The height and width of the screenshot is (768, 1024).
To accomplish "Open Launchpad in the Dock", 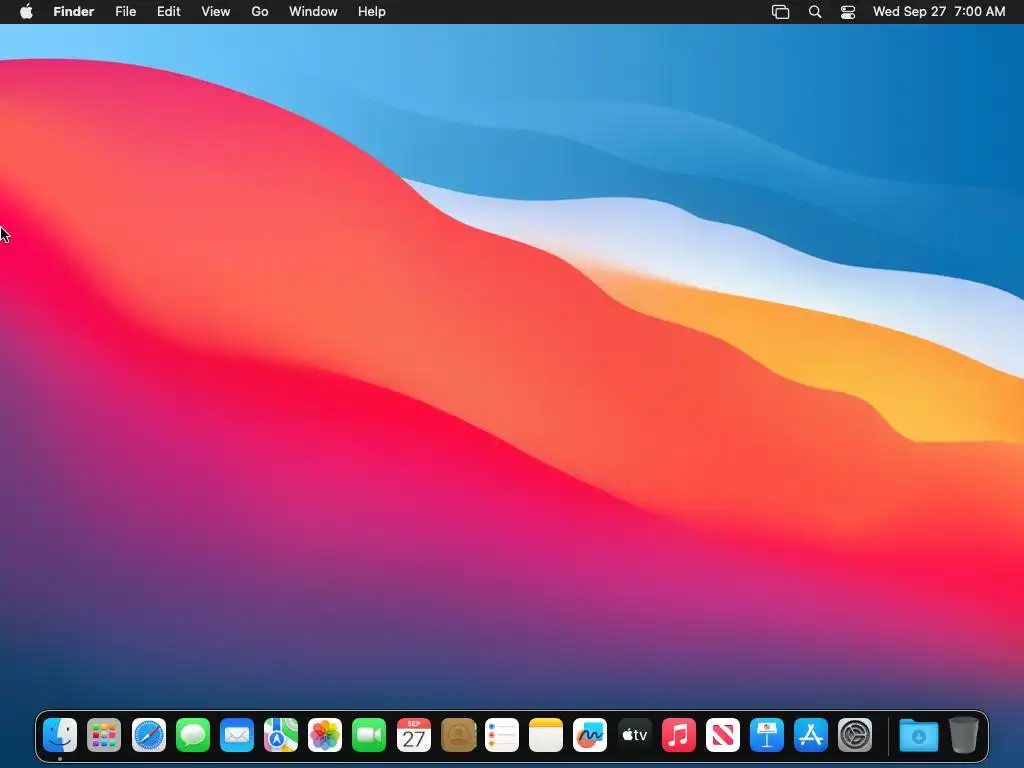I will 104,735.
